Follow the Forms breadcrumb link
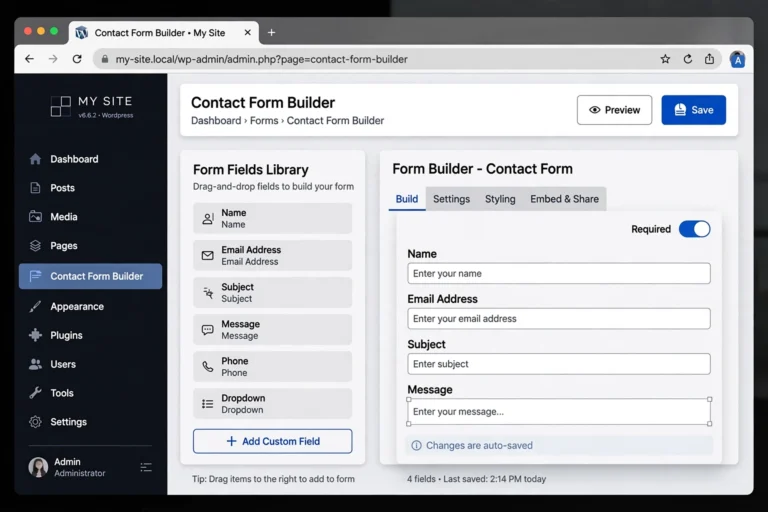Screen dimensions: 768x512 tap(264, 121)
